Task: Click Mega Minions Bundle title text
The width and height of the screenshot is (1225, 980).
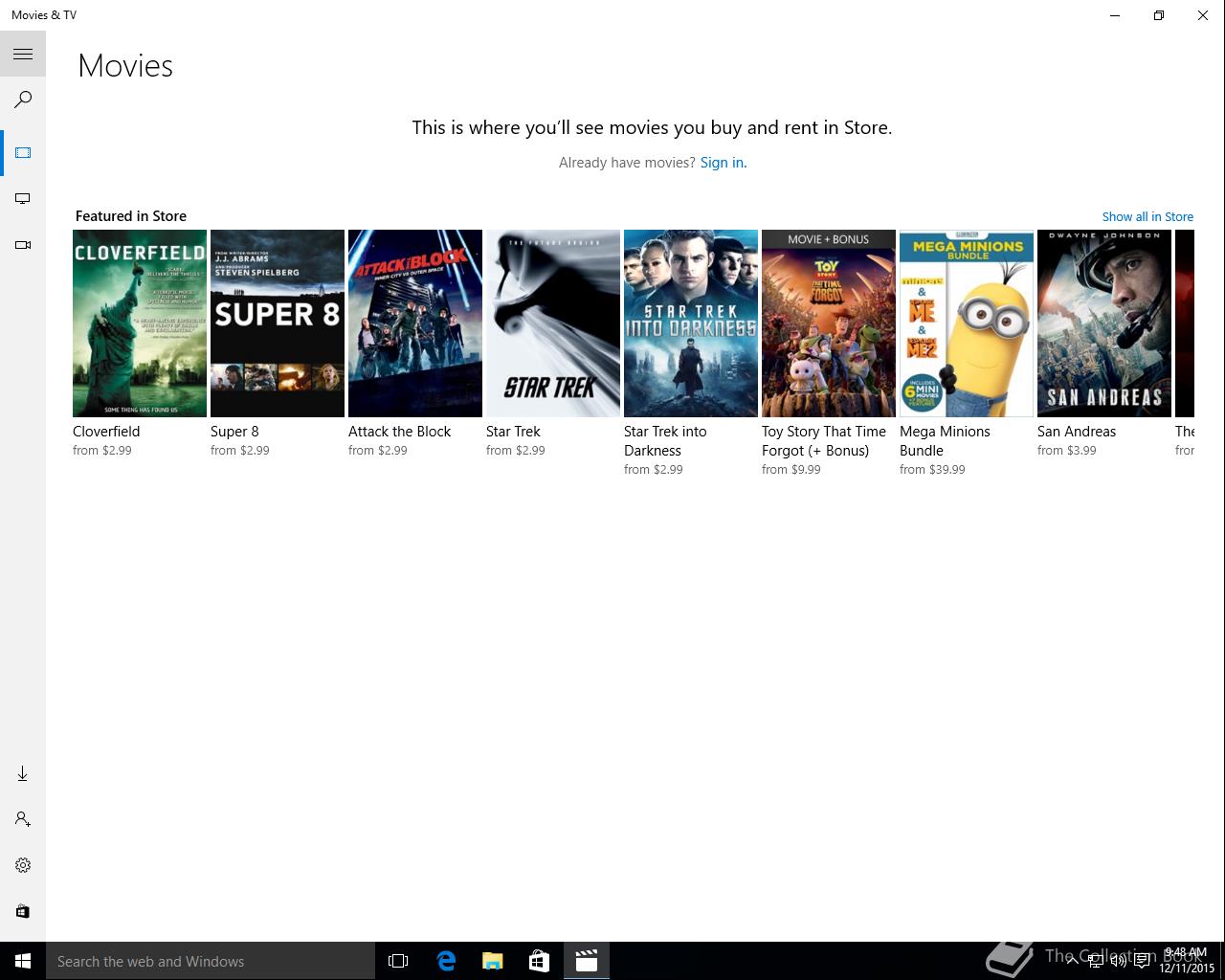Action: (x=945, y=441)
